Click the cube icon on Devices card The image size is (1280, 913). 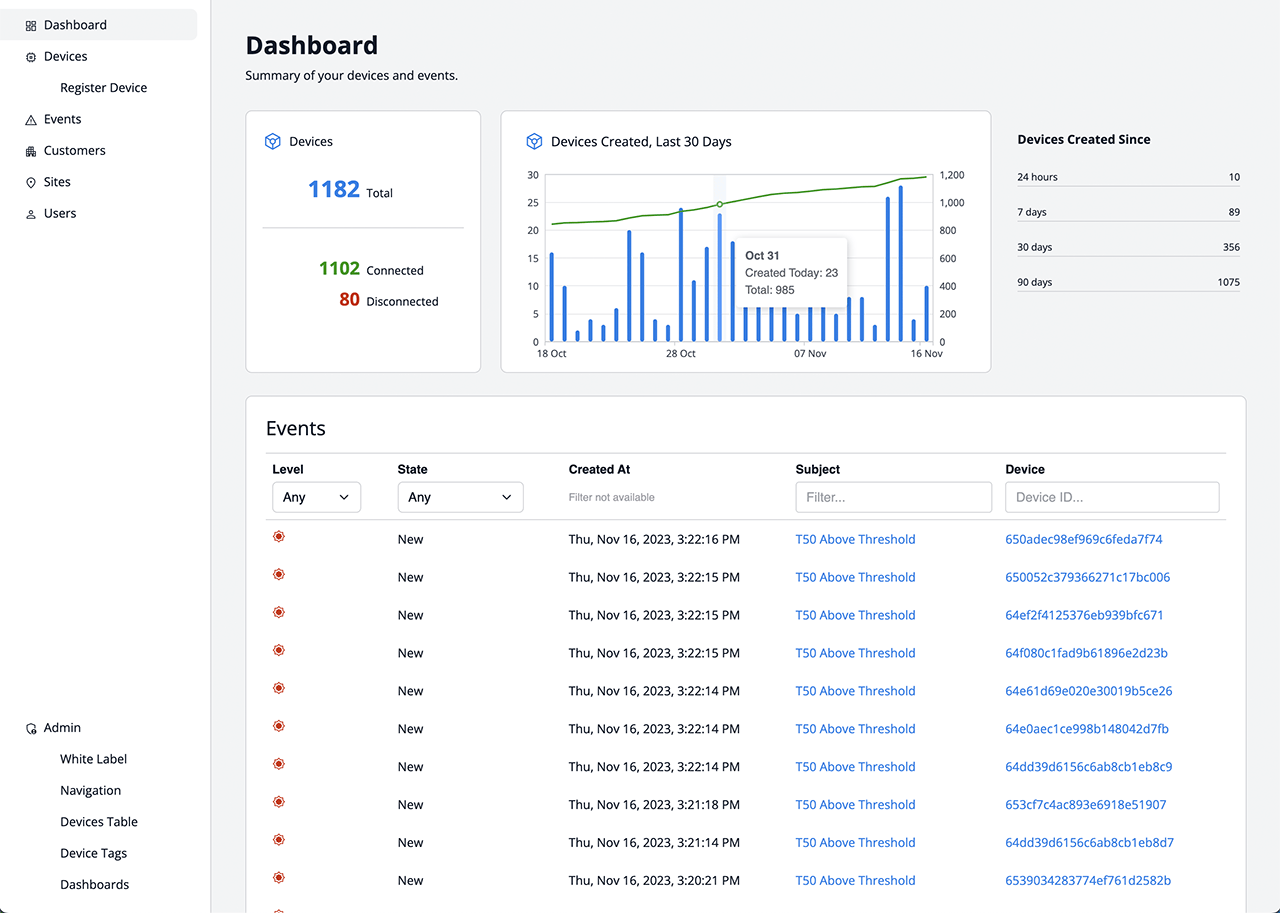[x=272, y=142]
